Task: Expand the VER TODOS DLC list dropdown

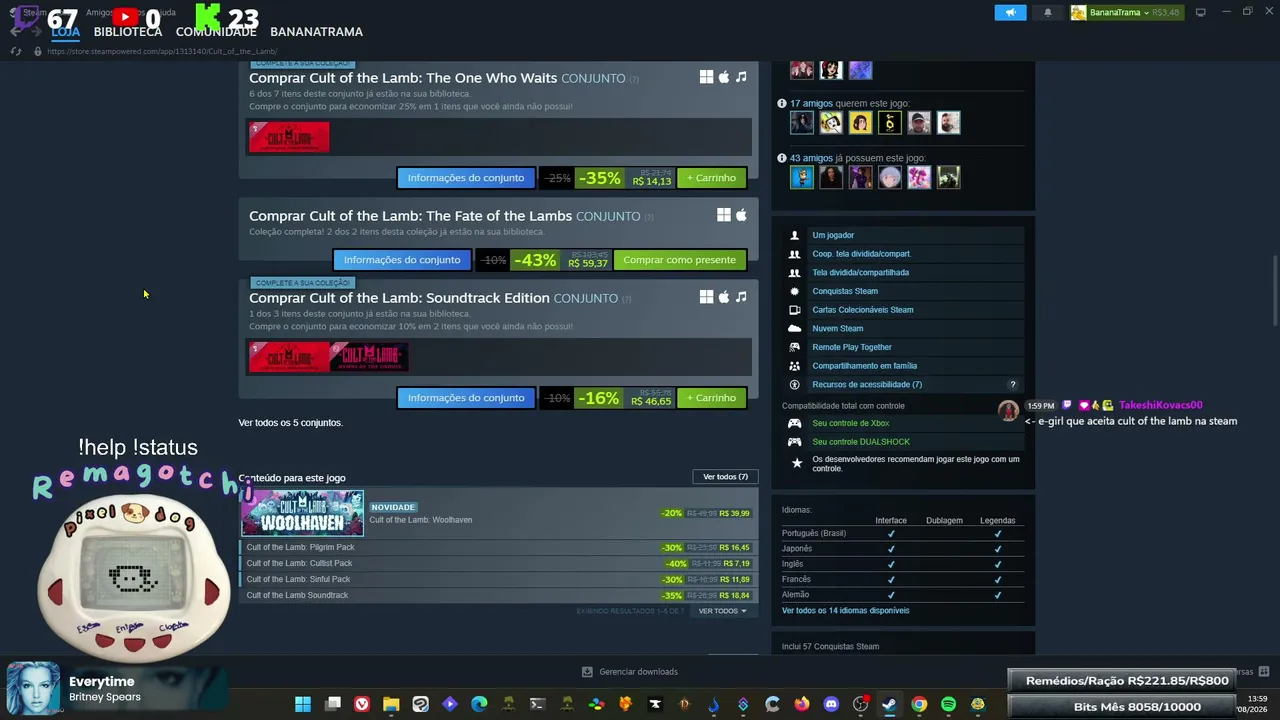Action: coord(722,611)
